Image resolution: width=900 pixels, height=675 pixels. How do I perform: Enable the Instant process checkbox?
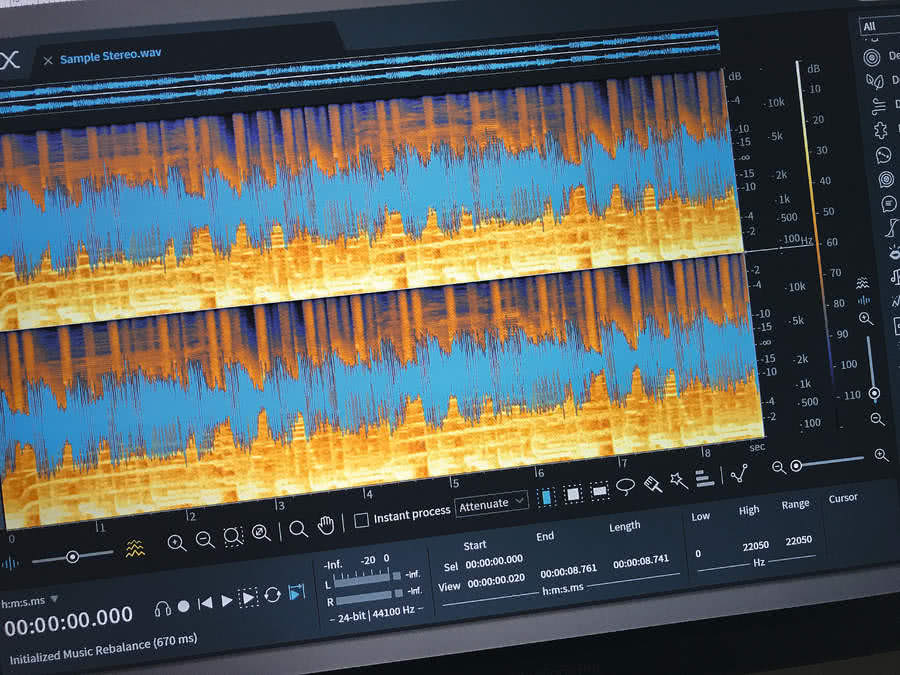click(x=361, y=521)
